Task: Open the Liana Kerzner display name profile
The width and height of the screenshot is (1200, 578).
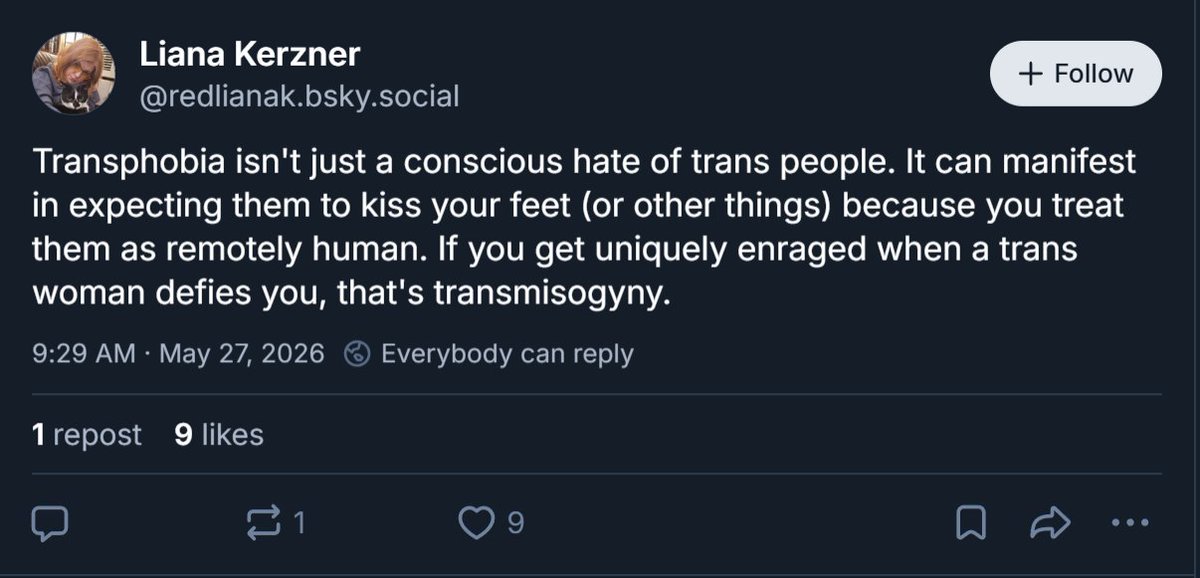Action: point(250,54)
